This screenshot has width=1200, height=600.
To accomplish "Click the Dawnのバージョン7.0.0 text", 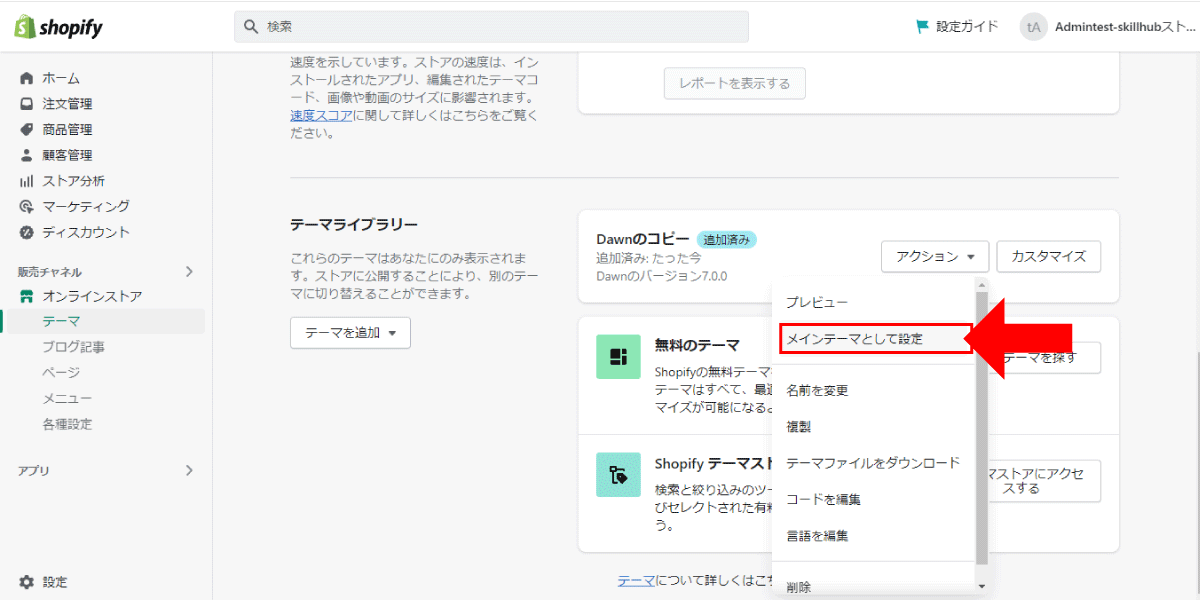I will tap(662, 276).
